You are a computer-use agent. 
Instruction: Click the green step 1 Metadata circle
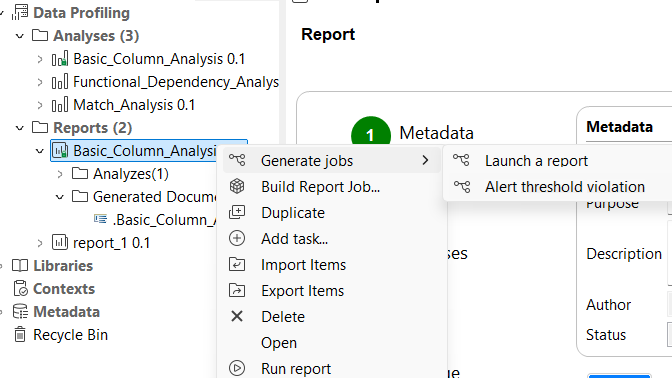pos(371,131)
